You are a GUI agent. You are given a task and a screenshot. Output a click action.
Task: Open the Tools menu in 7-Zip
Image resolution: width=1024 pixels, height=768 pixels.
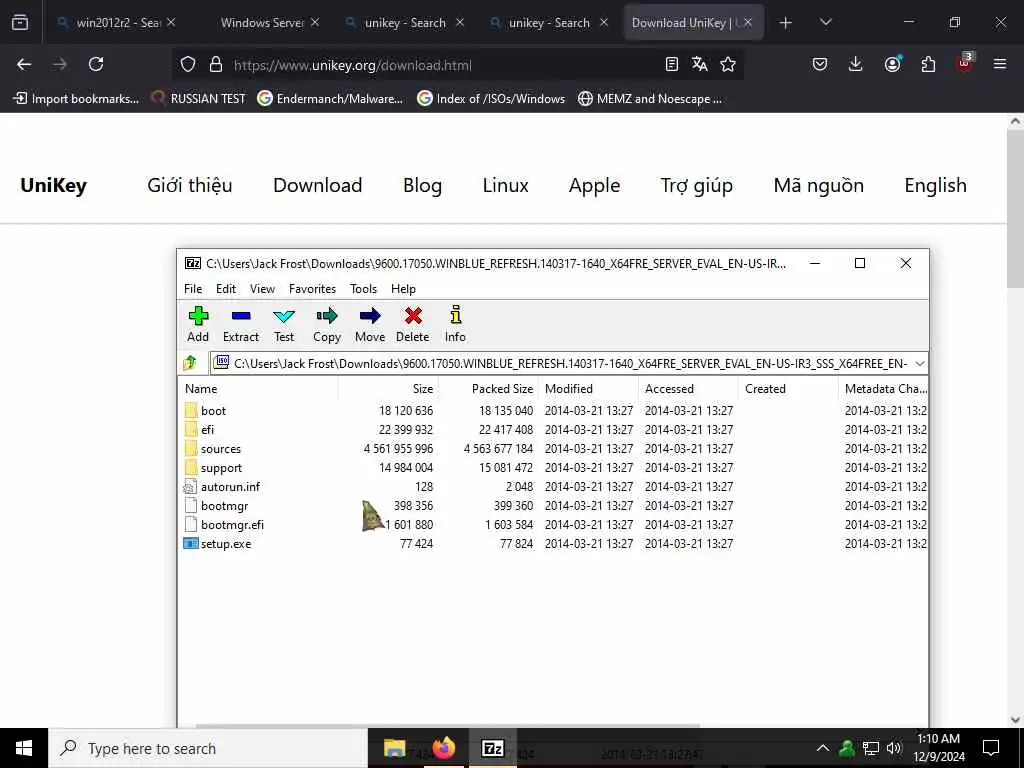(363, 289)
